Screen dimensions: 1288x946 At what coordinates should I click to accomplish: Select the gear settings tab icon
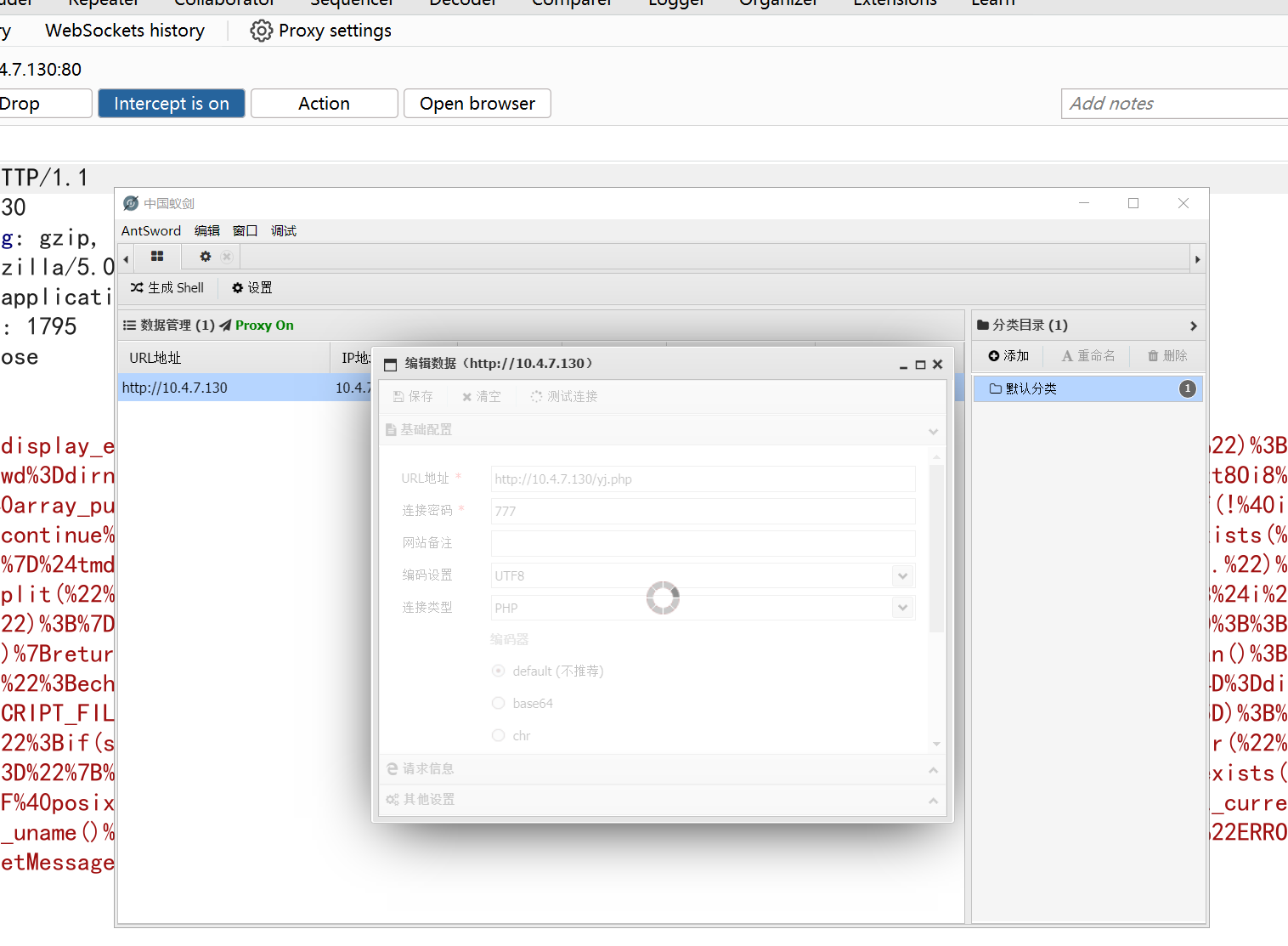point(205,256)
